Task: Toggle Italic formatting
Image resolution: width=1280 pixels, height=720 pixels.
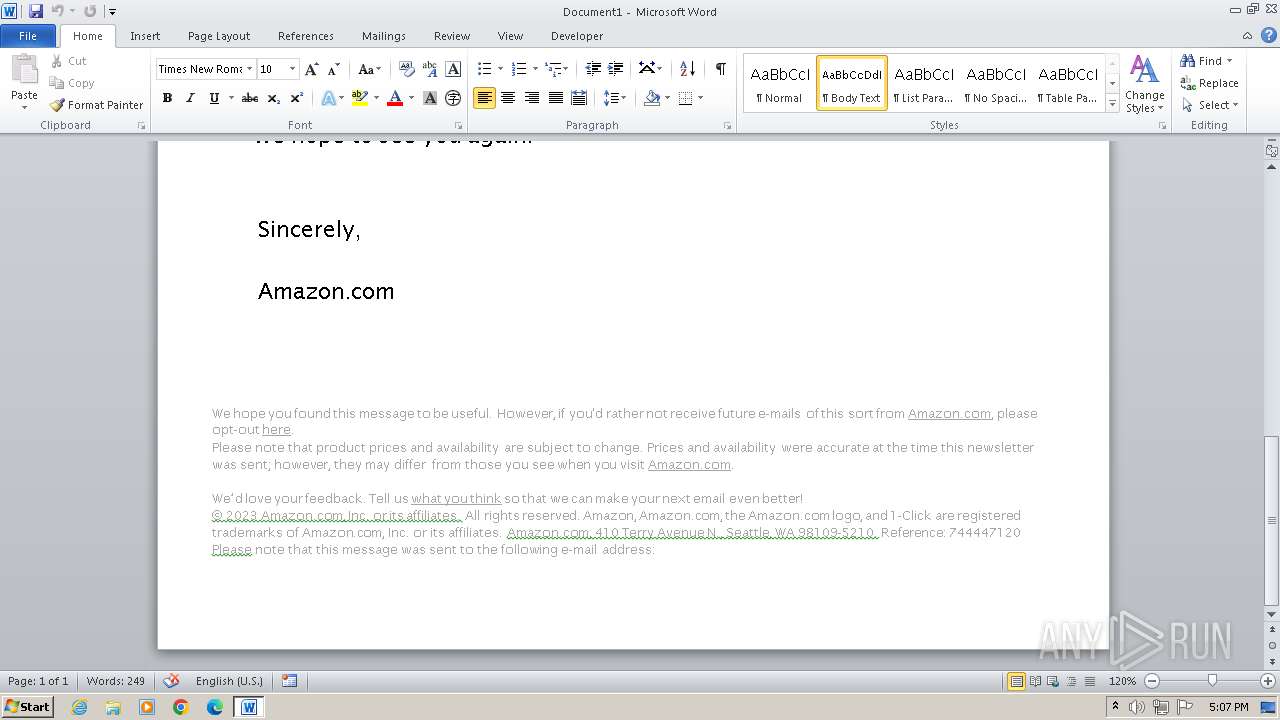Action: [190, 98]
